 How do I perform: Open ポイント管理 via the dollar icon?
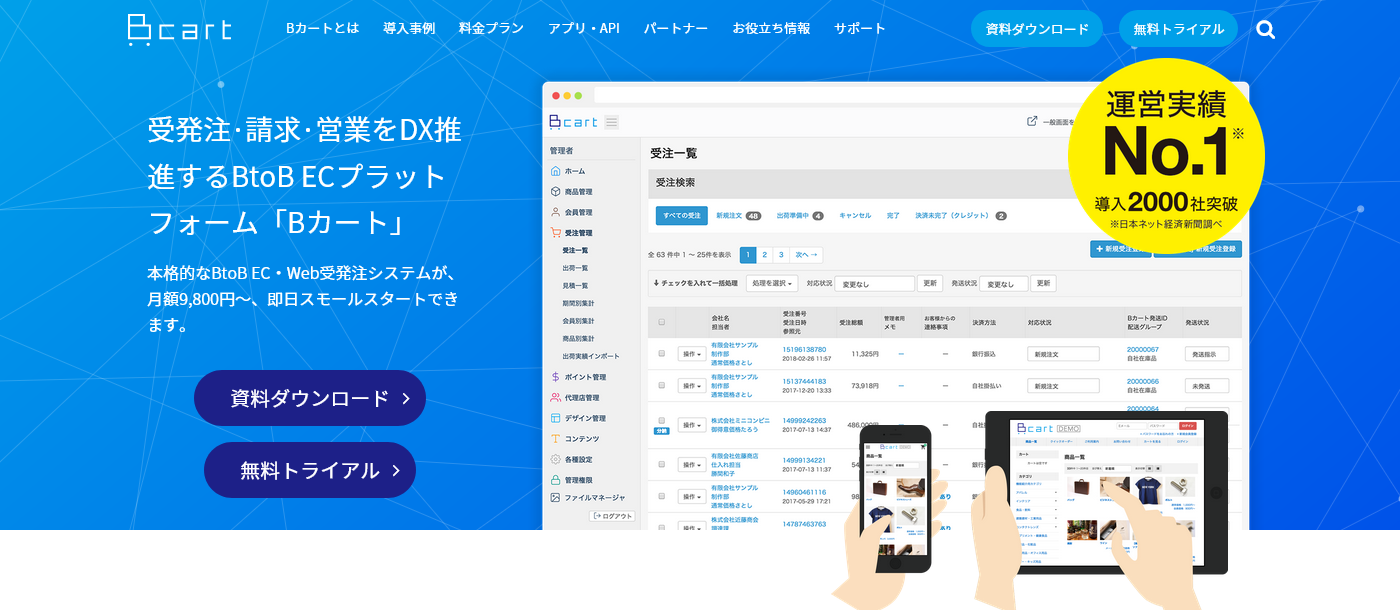click(555, 378)
